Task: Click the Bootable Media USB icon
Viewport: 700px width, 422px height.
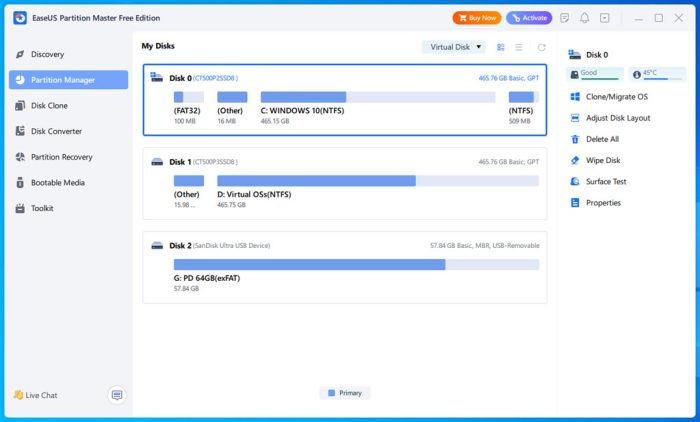Action: [x=20, y=183]
